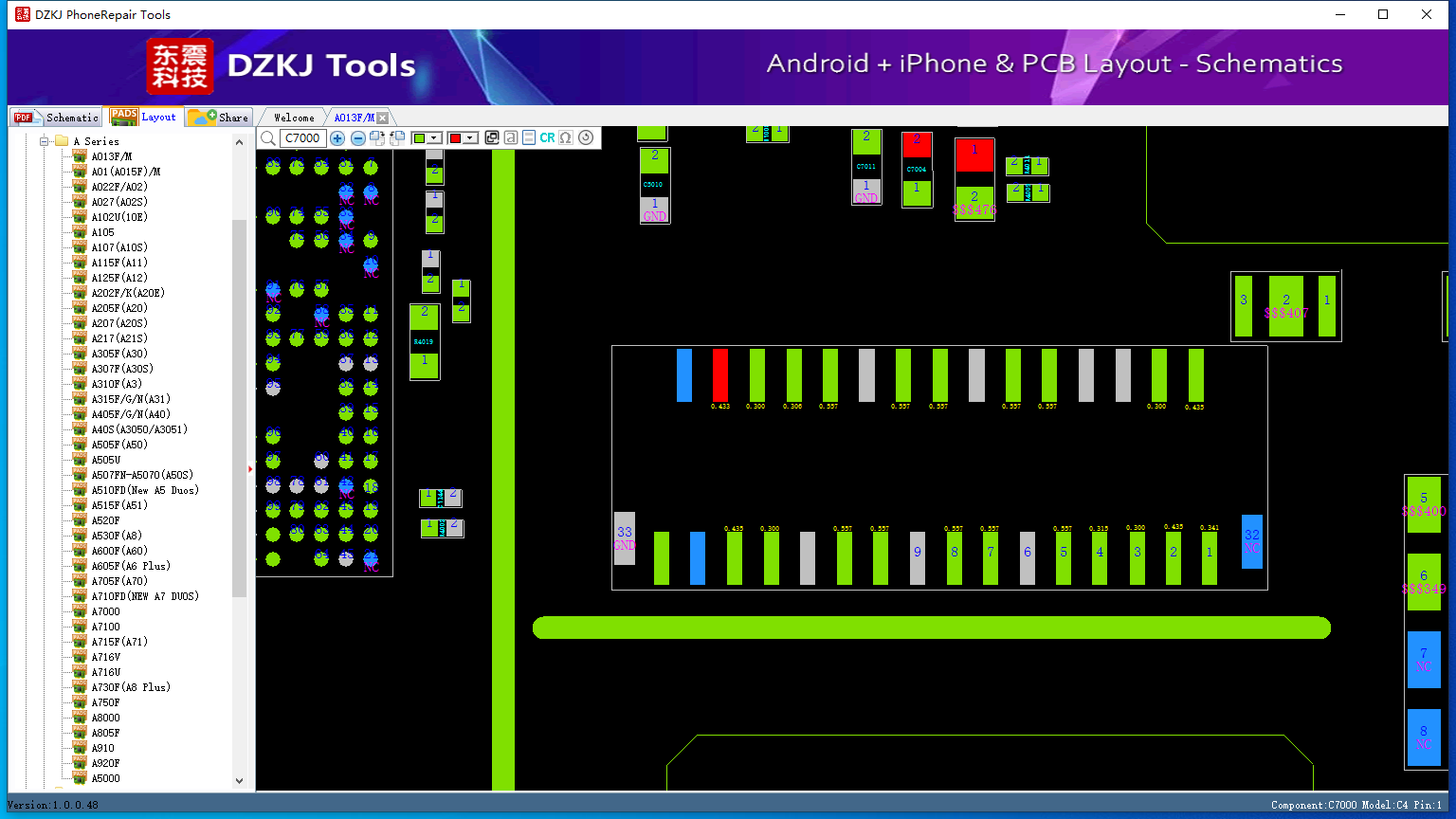1456x819 pixels.
Task: Select the A105 model entry
Action: pos(102,232)
